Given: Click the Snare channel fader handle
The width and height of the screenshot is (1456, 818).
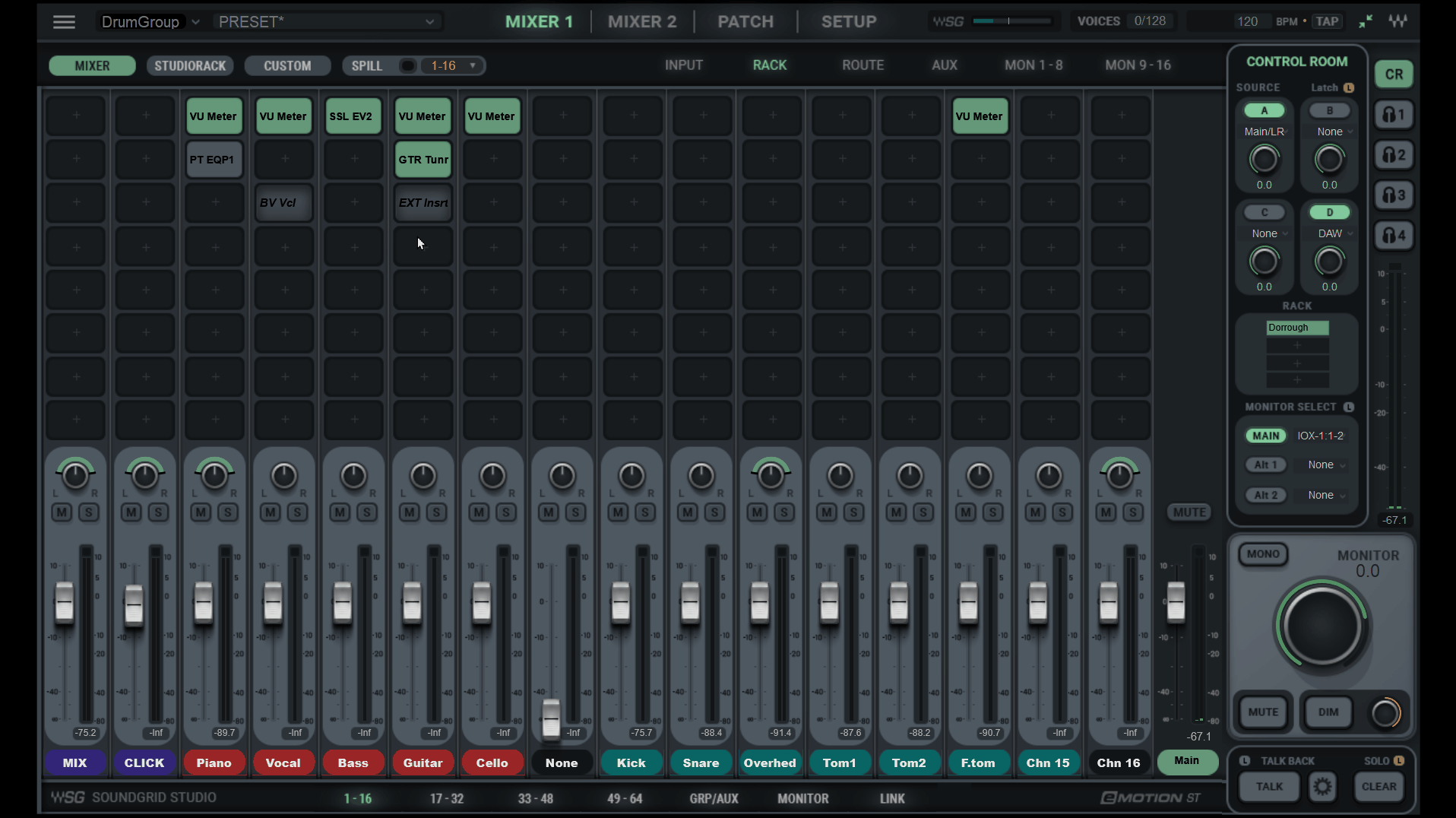Looking at the screenshot, I should [690, 601].
